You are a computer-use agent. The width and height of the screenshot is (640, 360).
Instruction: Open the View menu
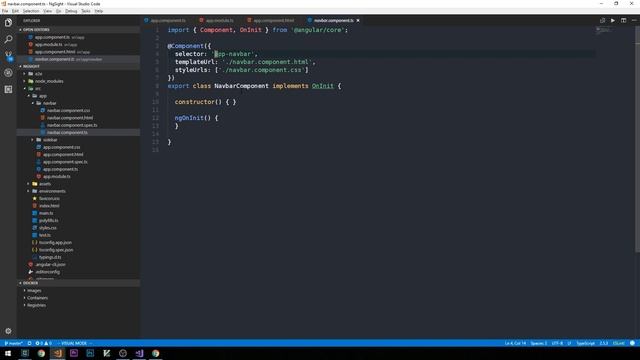tap(47, 11)
